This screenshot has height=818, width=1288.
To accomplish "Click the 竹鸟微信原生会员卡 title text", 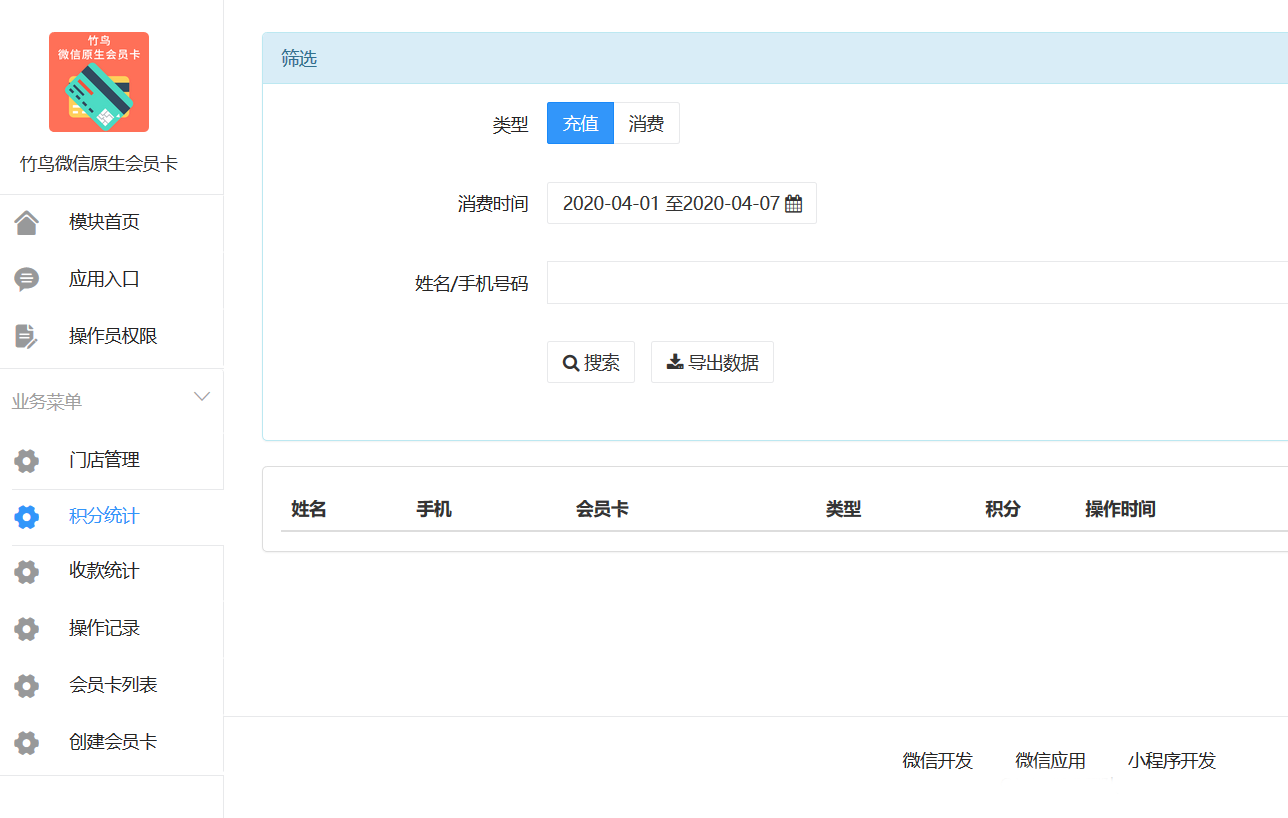I will 99,164.
